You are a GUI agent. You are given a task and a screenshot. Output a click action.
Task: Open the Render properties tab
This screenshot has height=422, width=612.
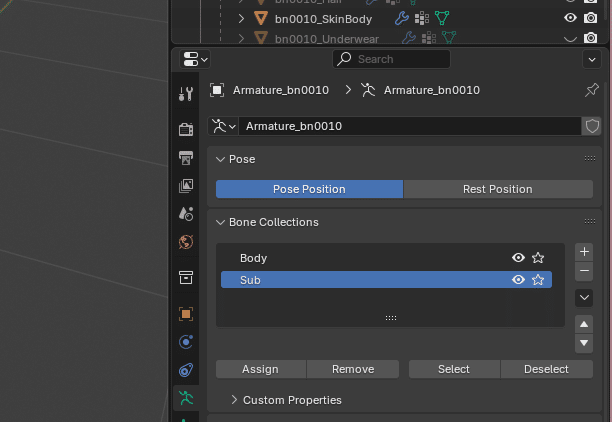[x=186, y=129]
